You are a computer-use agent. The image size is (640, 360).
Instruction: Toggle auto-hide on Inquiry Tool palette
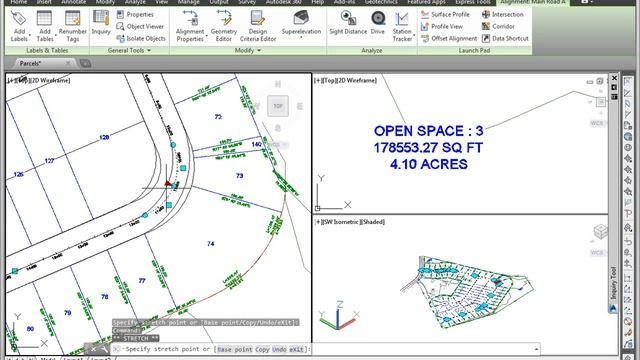(x=613, y=87)
